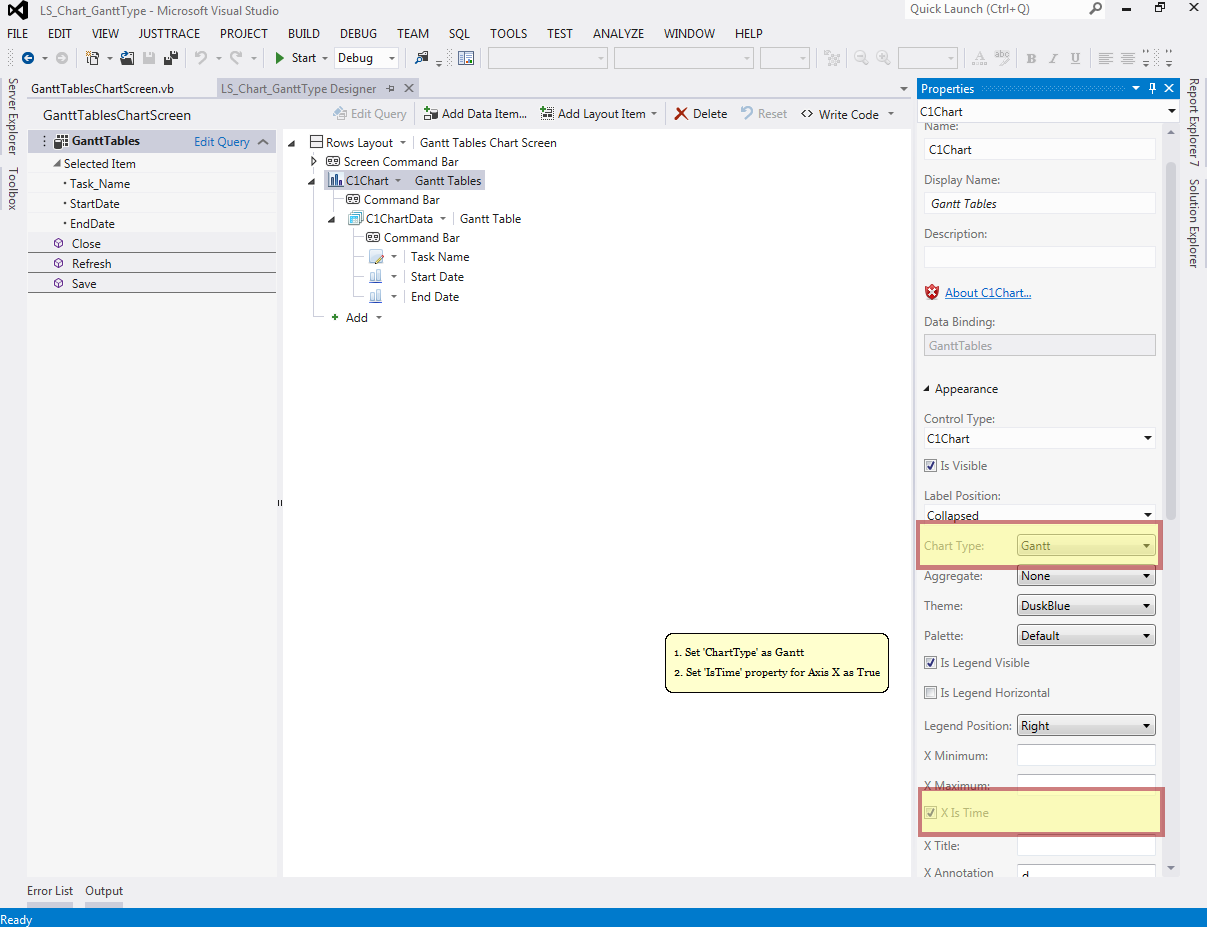
Task: Click the red X Delete icon
Action: [681, 114]
